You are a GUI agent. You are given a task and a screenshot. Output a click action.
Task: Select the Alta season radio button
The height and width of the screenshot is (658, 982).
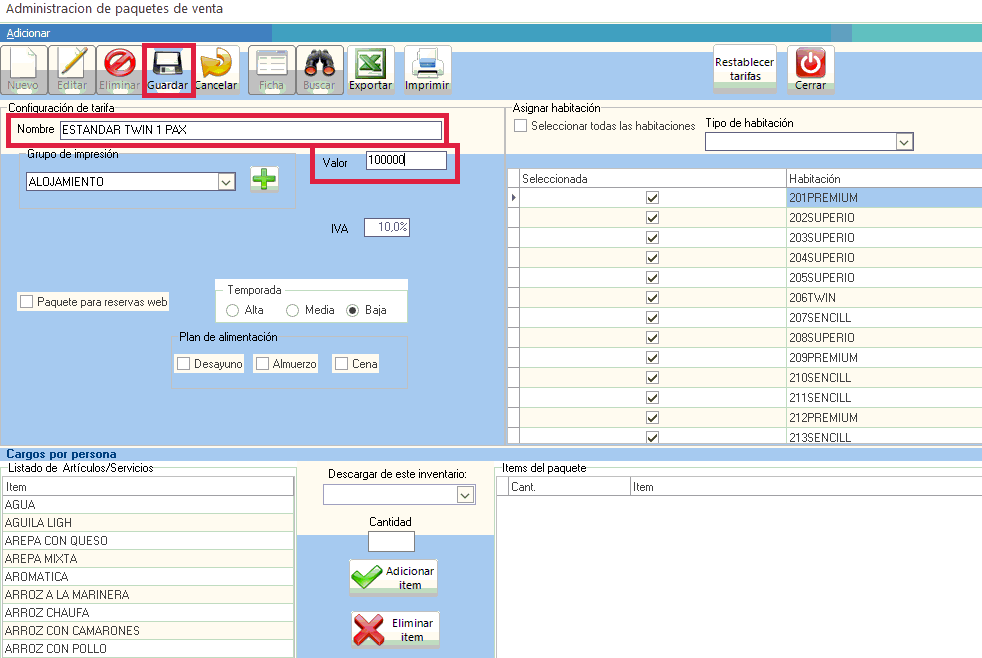pyautogui.click(x=232, y=311)
